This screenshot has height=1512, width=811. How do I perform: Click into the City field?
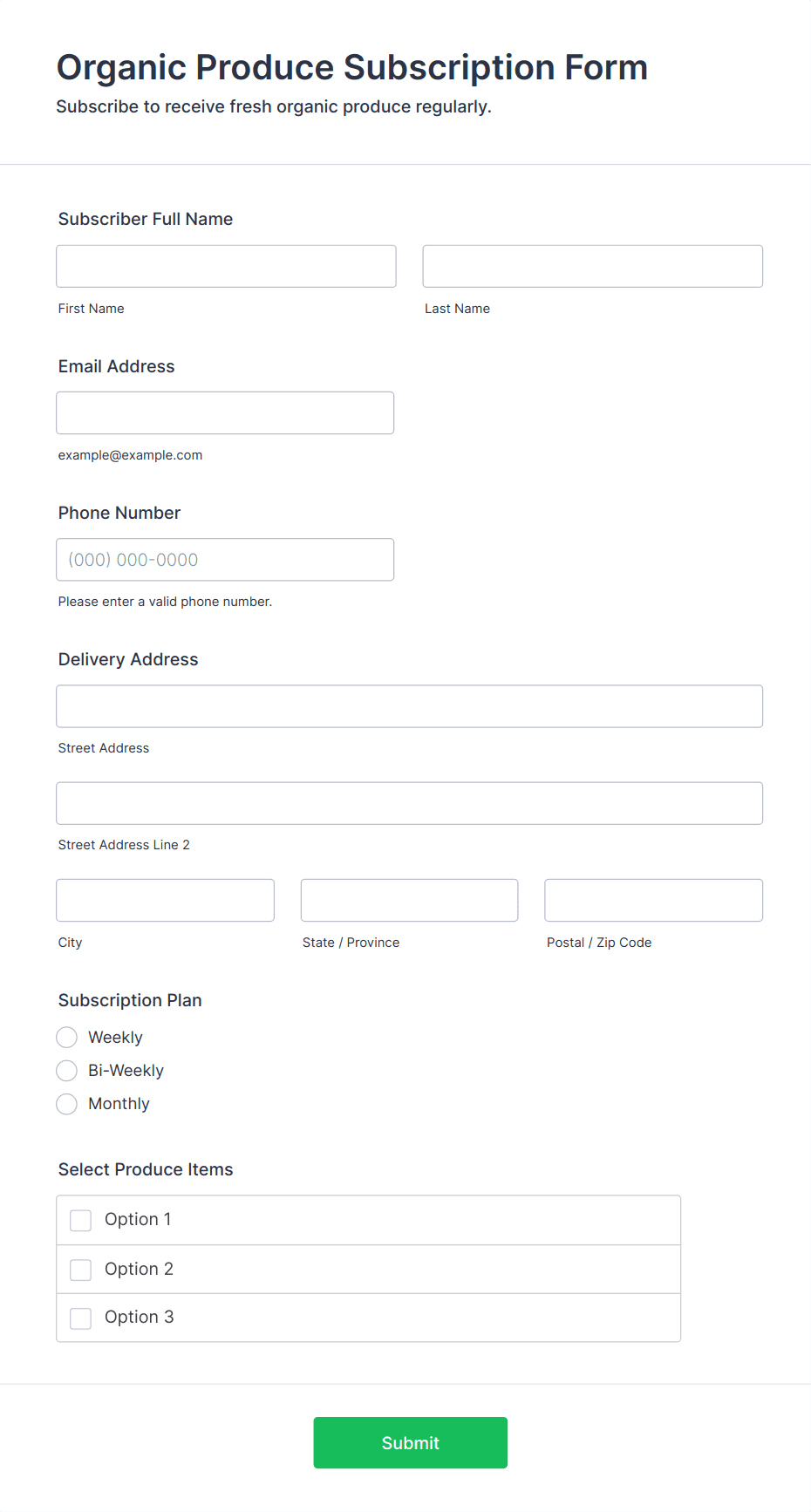165,900
